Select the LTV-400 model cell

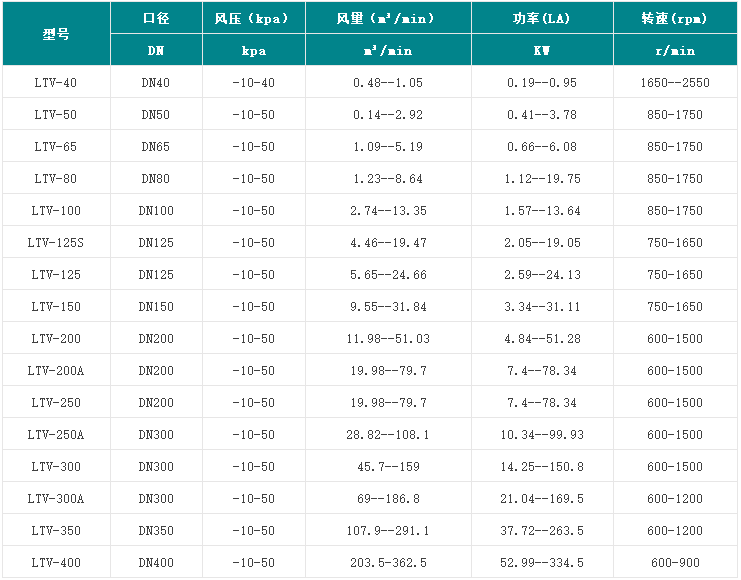(x=56, y=563)
